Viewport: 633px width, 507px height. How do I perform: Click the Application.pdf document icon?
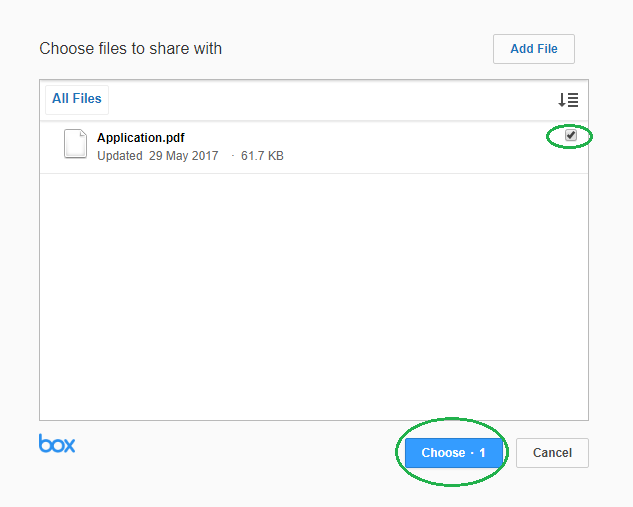click(75, 144)
